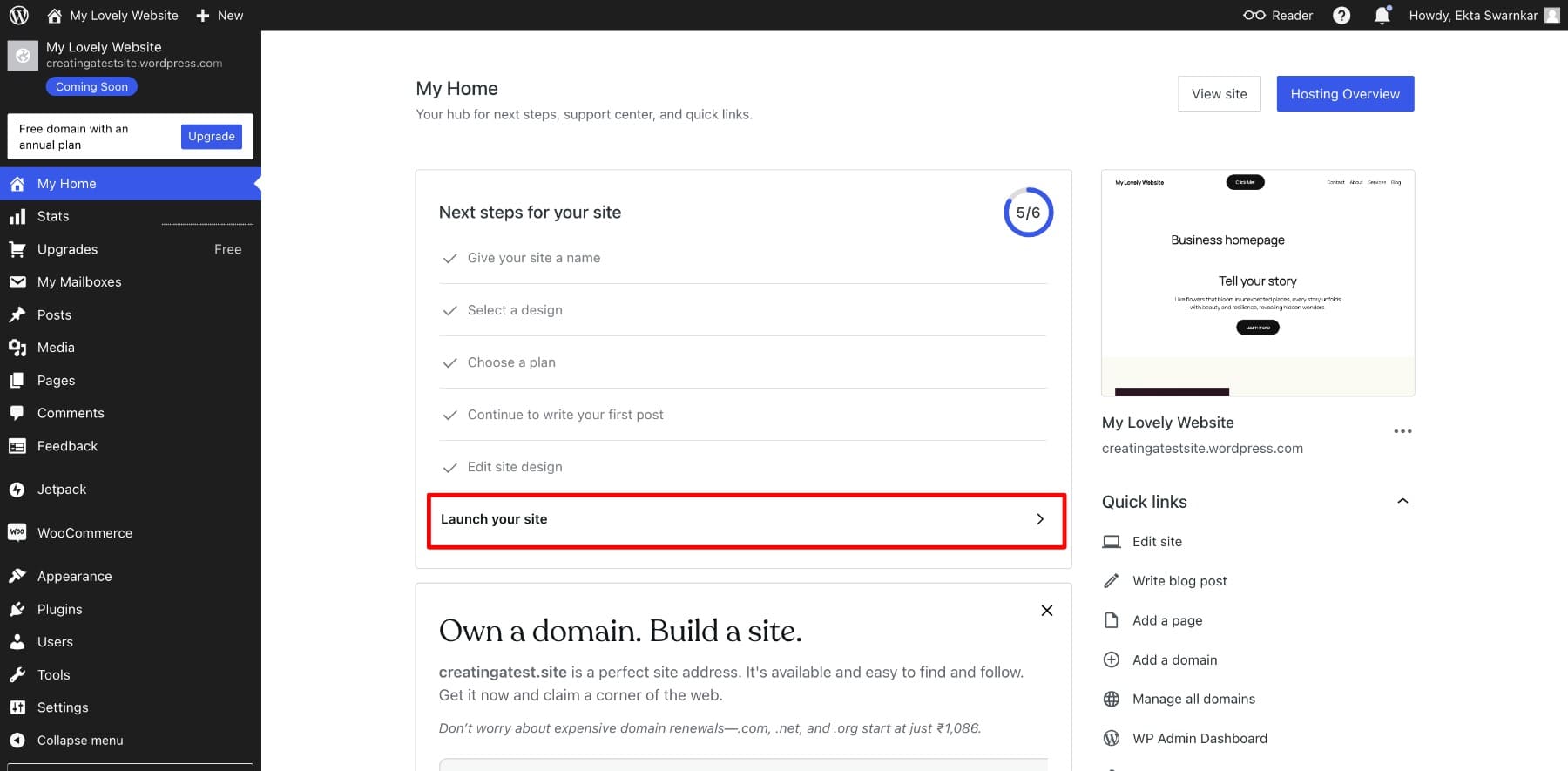Open the help question mark icon
Image resolution: width=1568 pixels, height=771 pixels.
(1342, 15)
